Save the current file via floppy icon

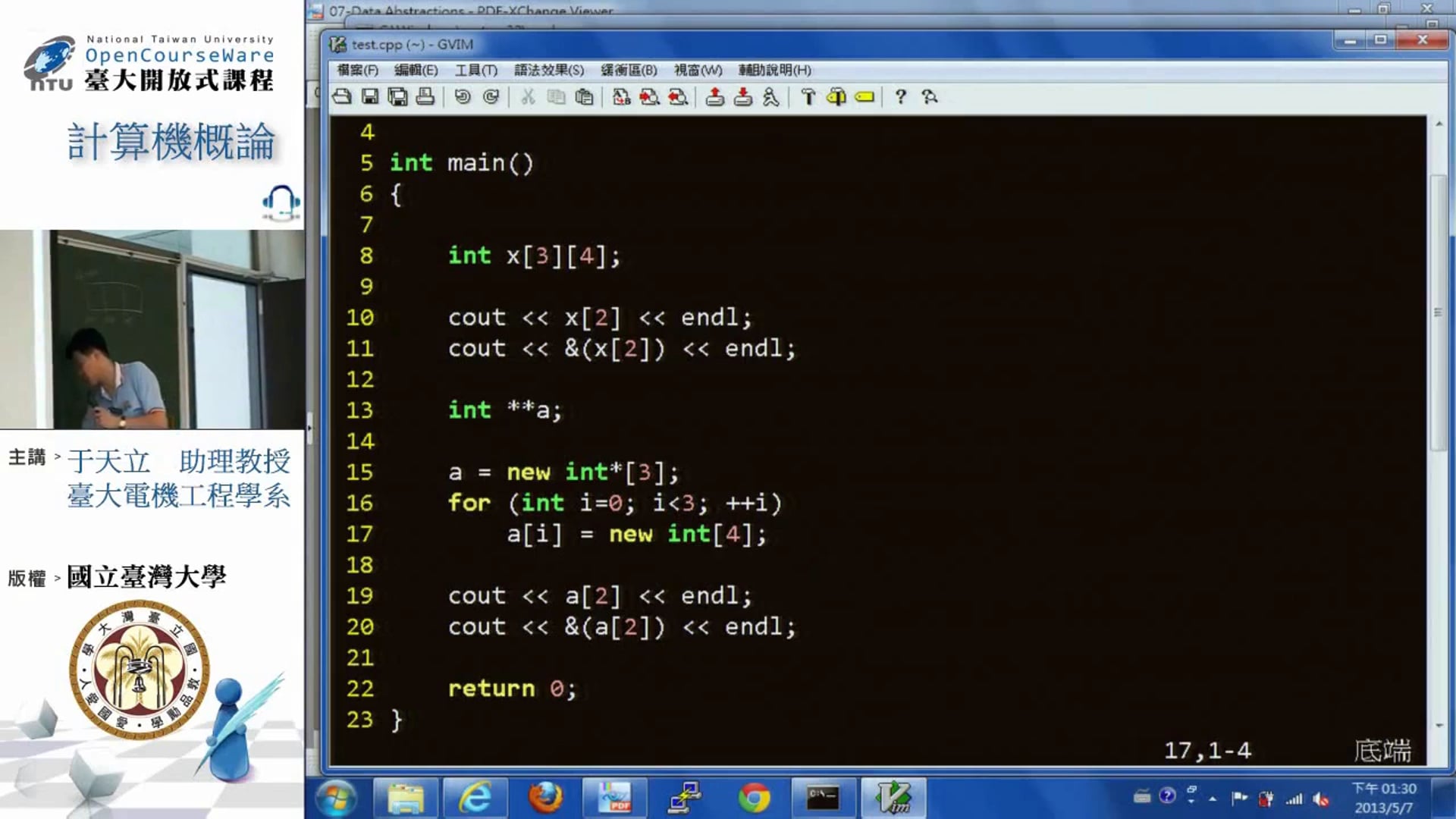coord(370,97)
